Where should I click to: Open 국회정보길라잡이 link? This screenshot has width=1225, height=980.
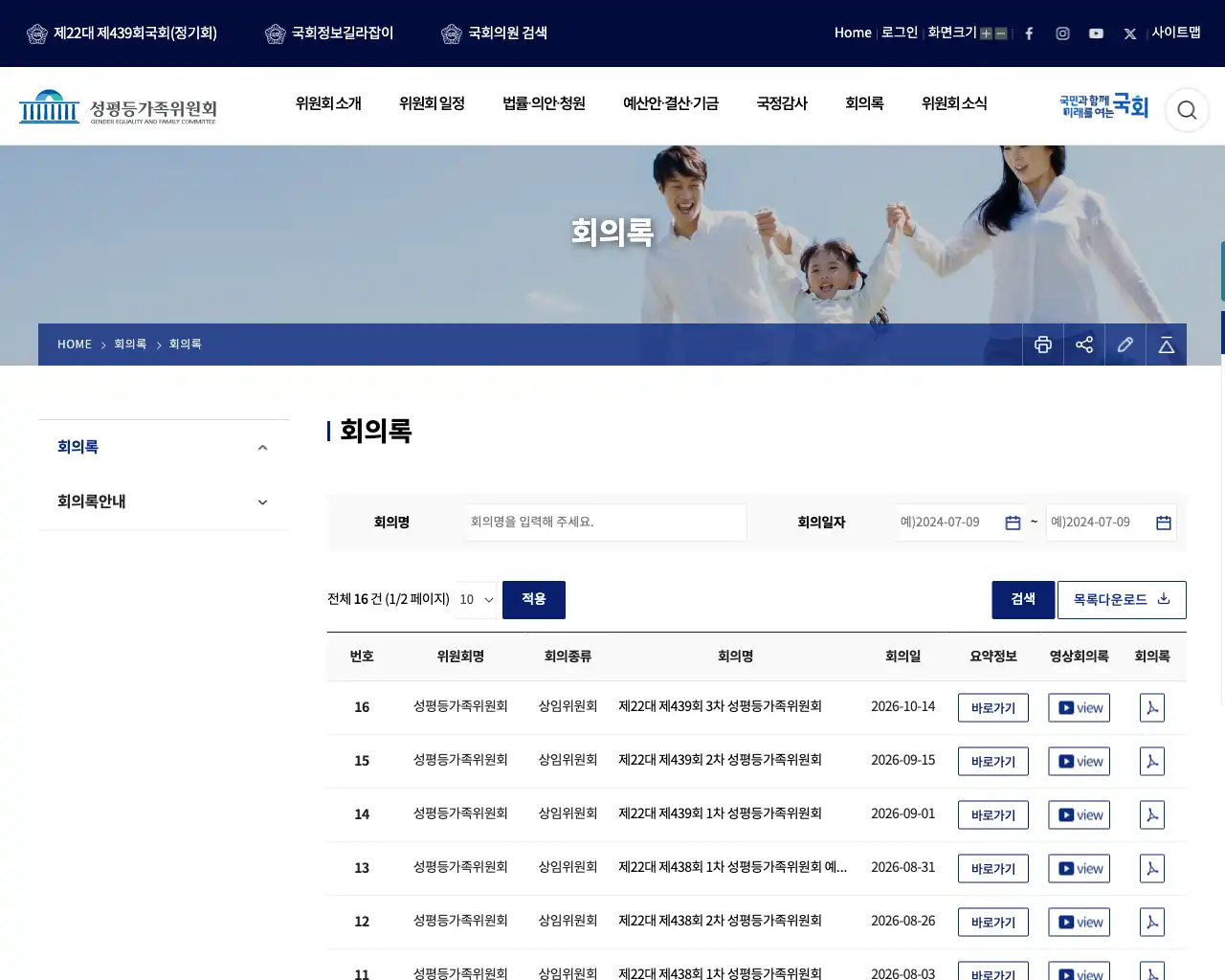[x=329, y=33]
